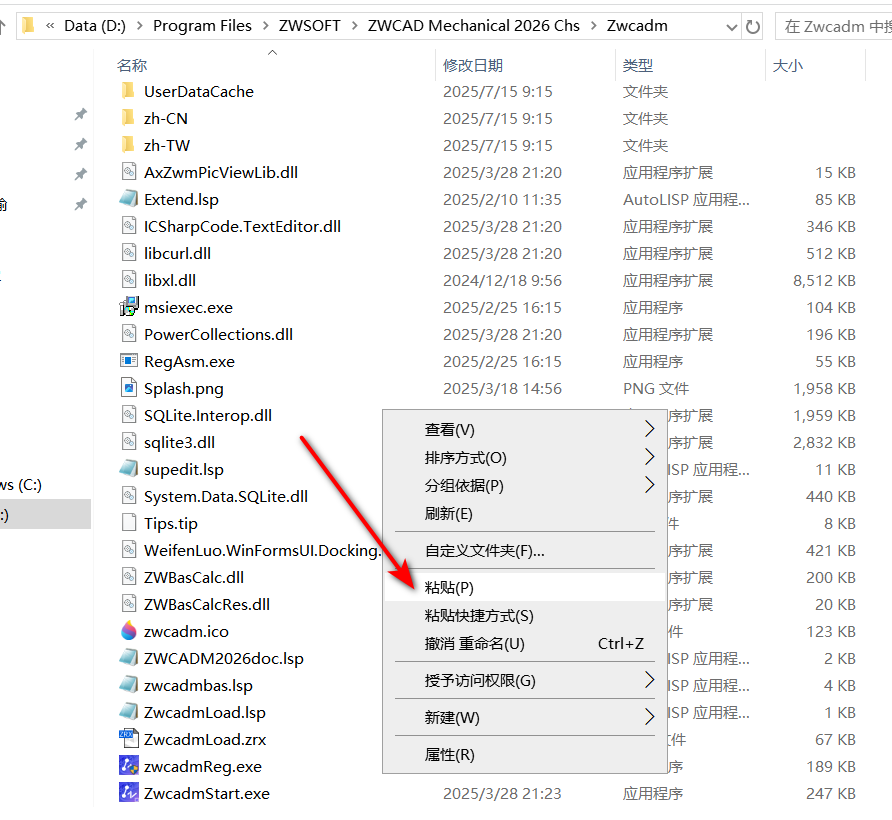
Task: Click the refresh button beside address bar
Action: tap(753, 26)
